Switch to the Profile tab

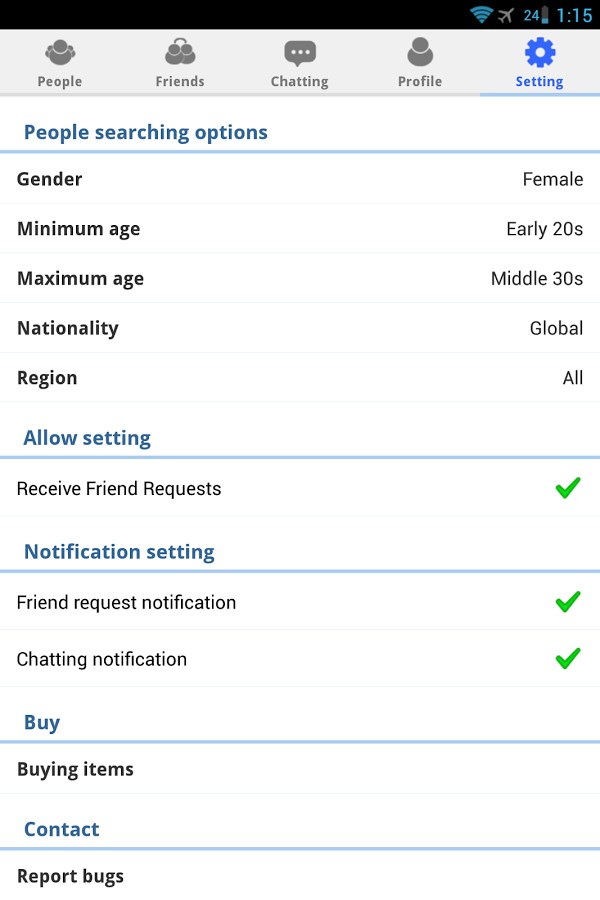[420, 62]
